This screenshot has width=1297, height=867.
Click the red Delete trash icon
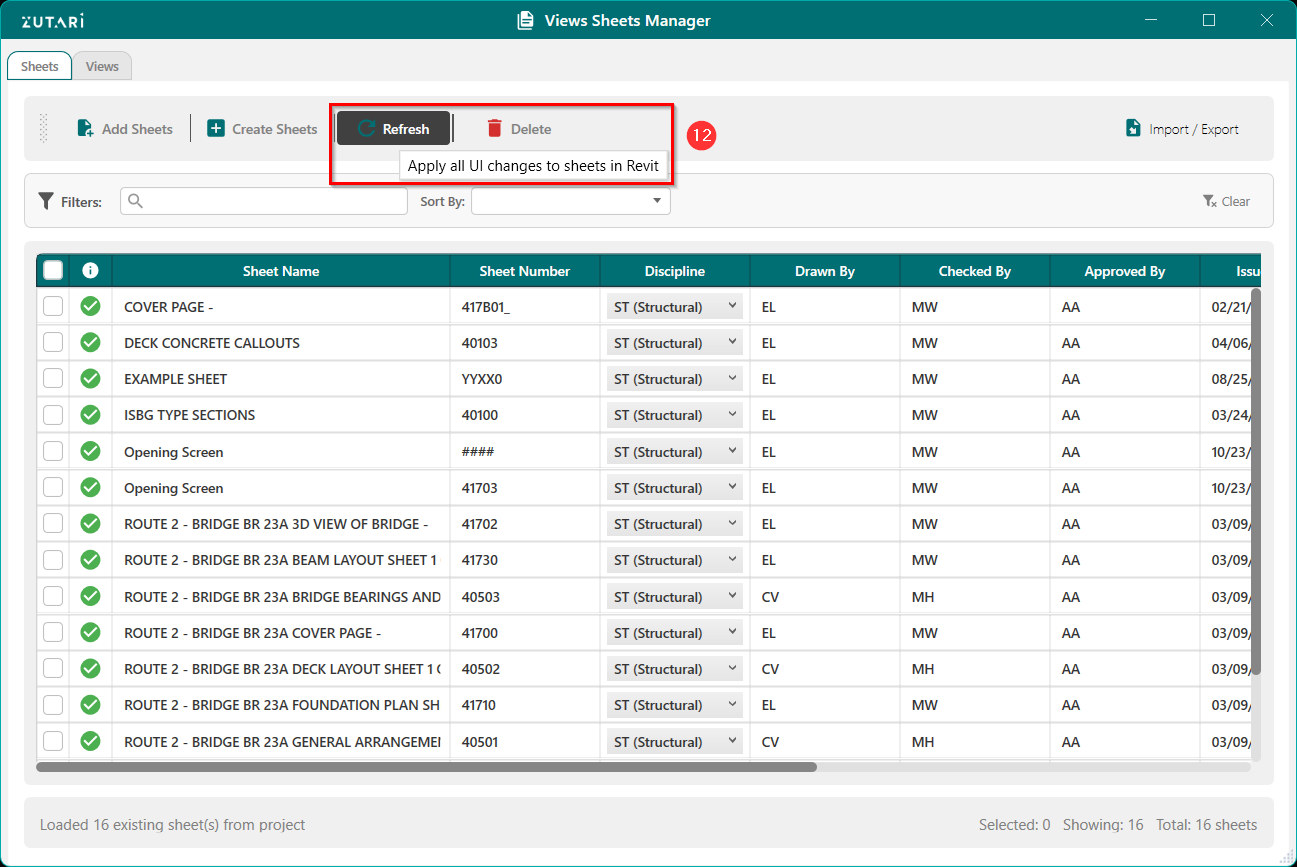495,128
